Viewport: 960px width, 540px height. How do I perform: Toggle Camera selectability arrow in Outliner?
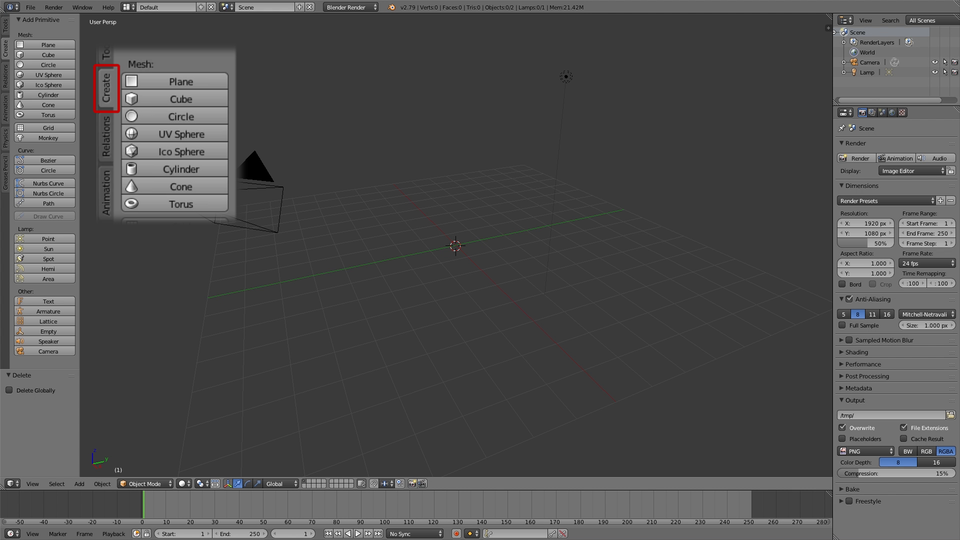click(x=945, y=62)
